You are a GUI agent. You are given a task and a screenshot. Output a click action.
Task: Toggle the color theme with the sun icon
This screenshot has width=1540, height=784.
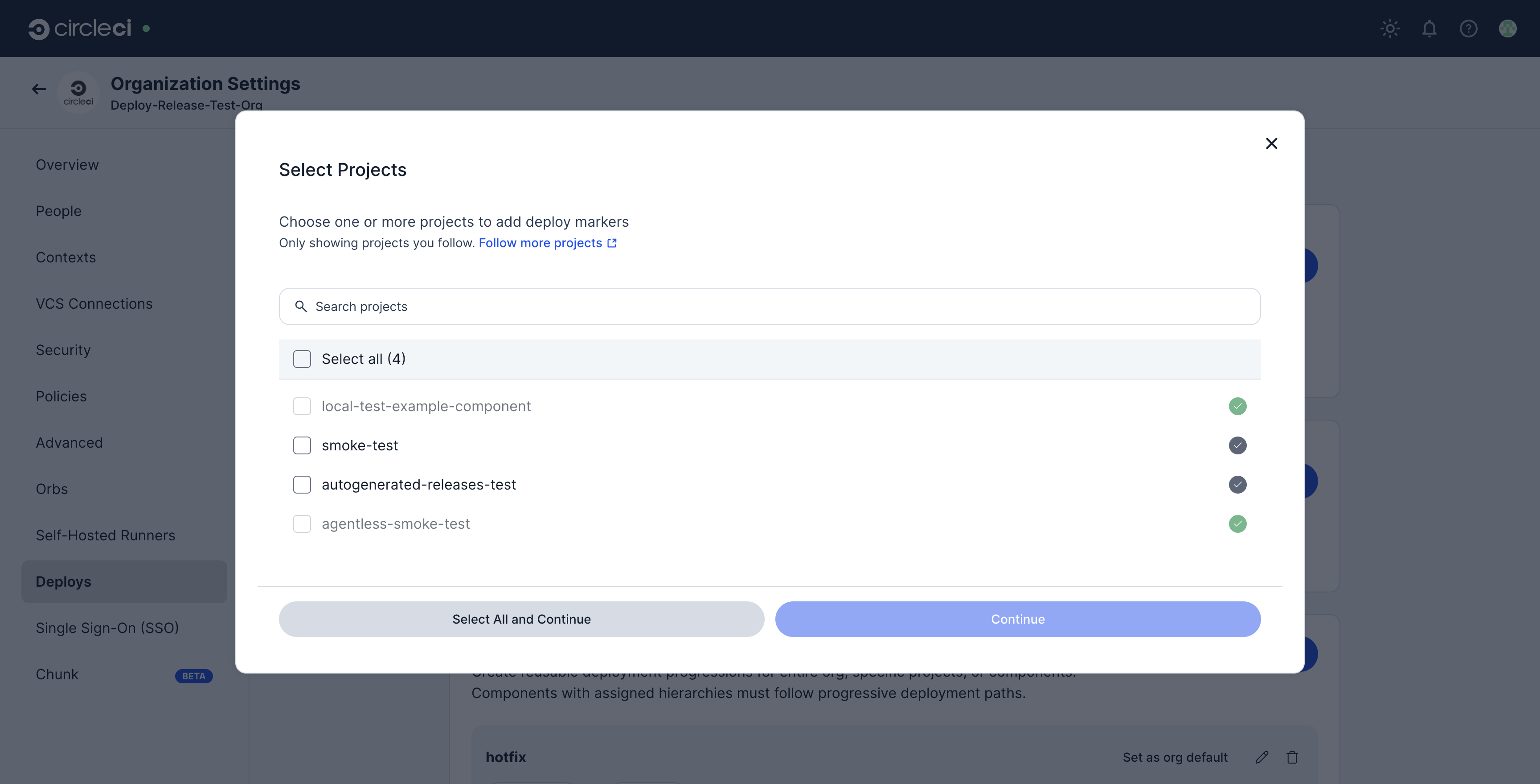coord(1390,28)
